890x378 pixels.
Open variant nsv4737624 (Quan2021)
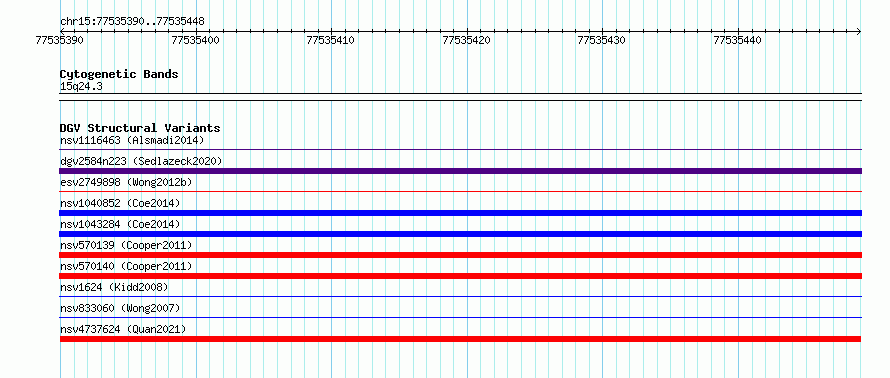(123, 329)
